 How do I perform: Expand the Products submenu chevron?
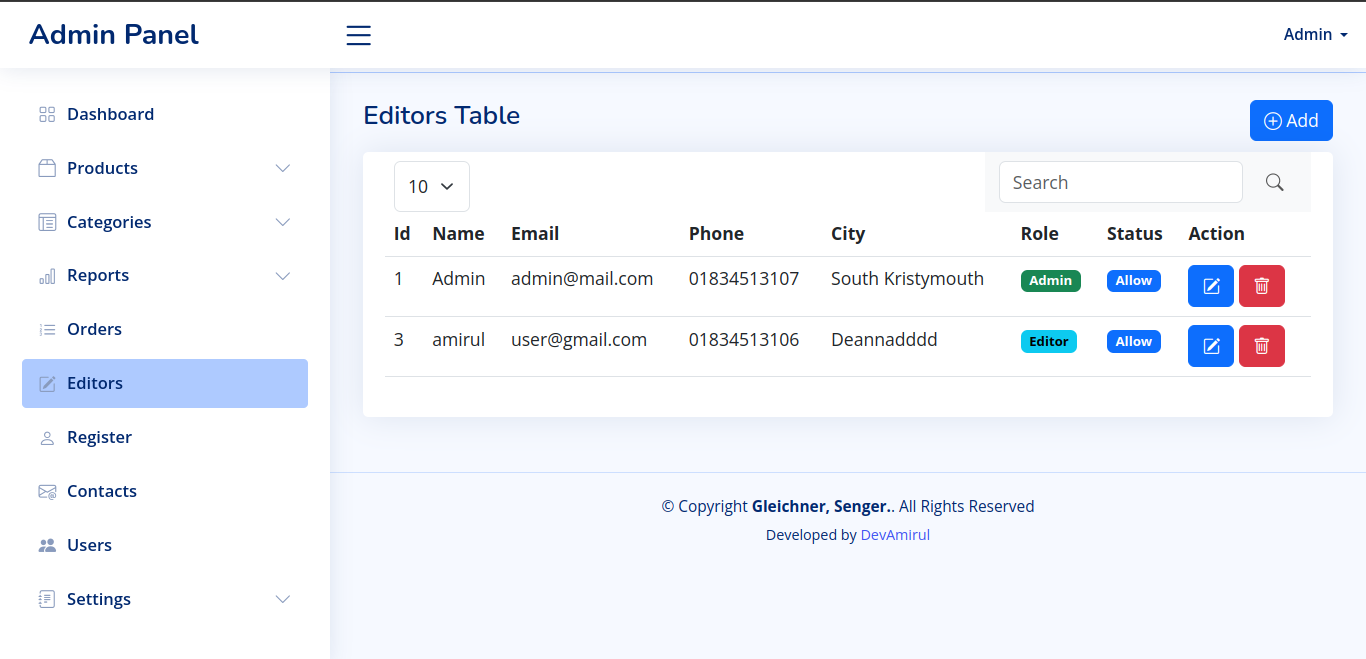point(283,168)
